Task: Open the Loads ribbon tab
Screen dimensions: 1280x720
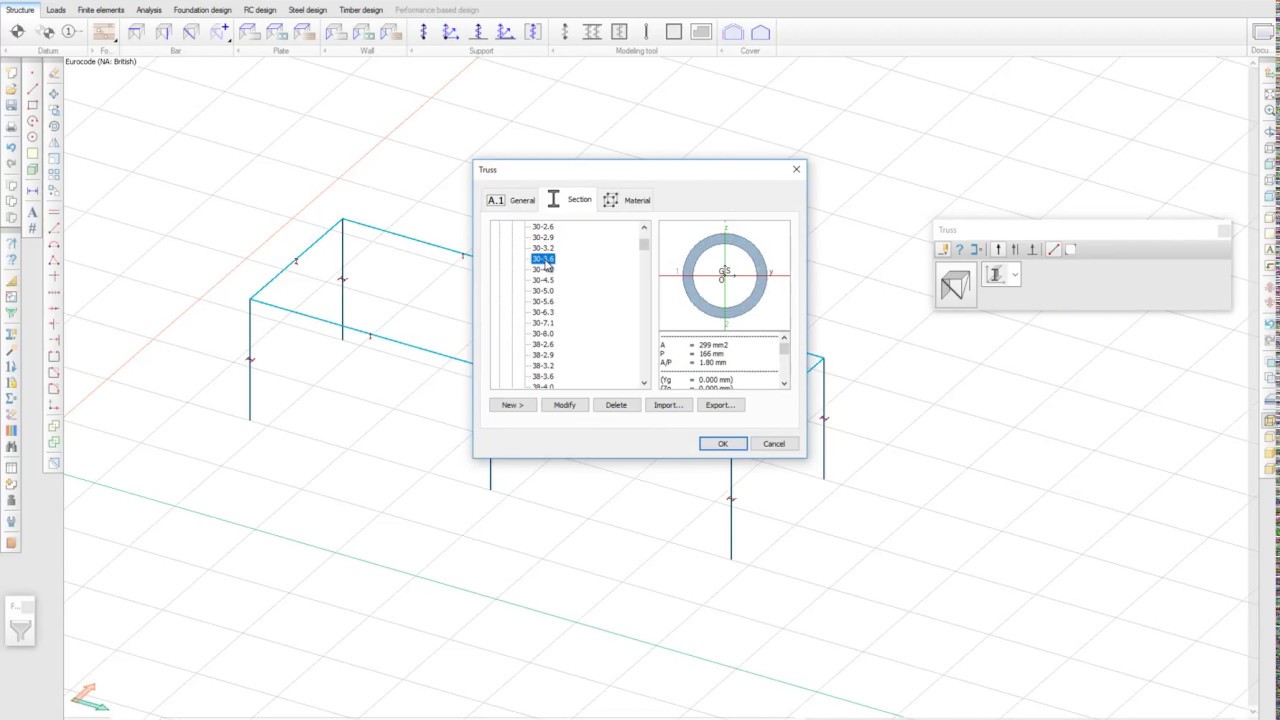Action: [56, 10]
